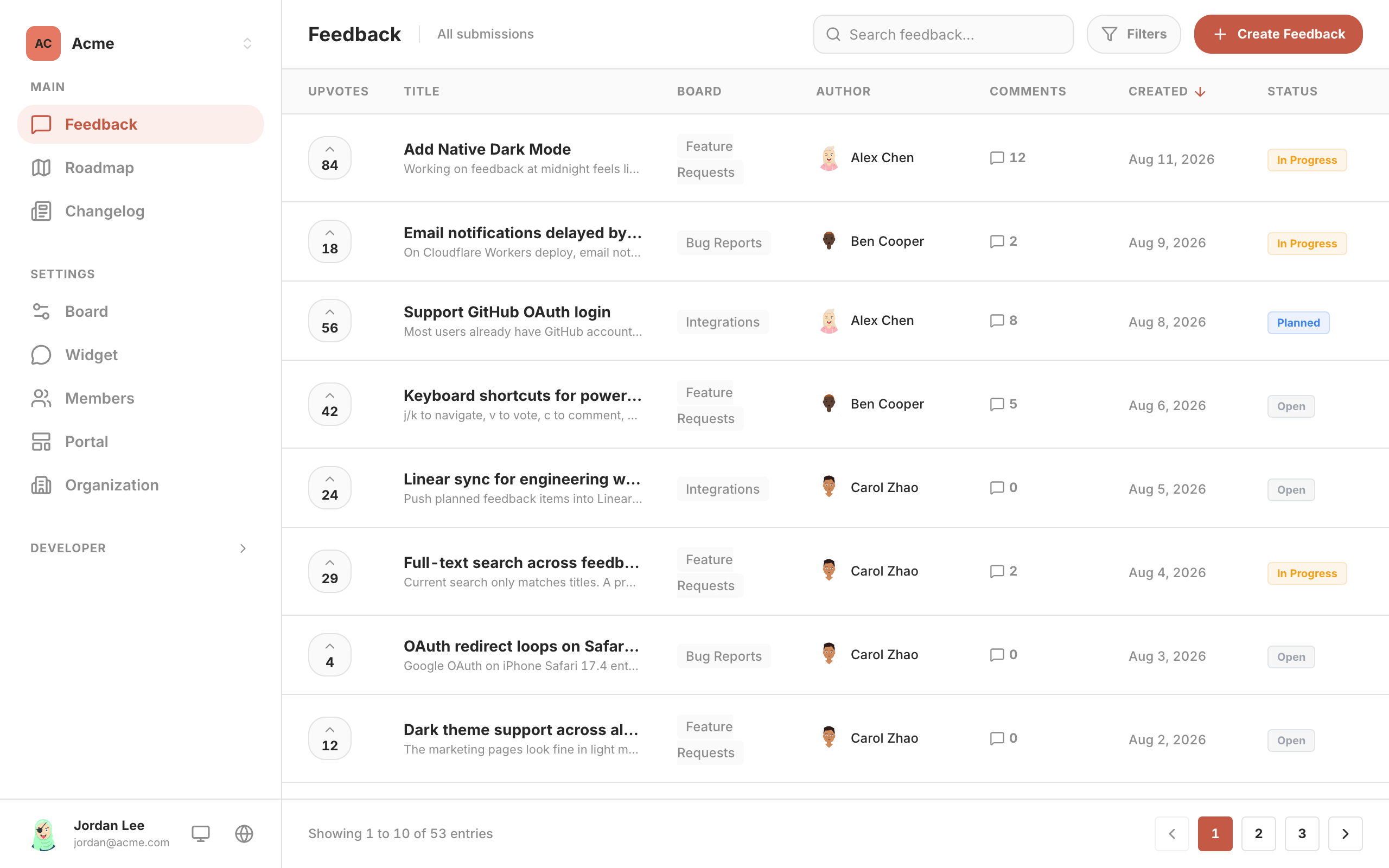This screenshot has width=1389, height=868.
Task: Open Support GitHub OAuth login post
Action: [x=507, y=312]
